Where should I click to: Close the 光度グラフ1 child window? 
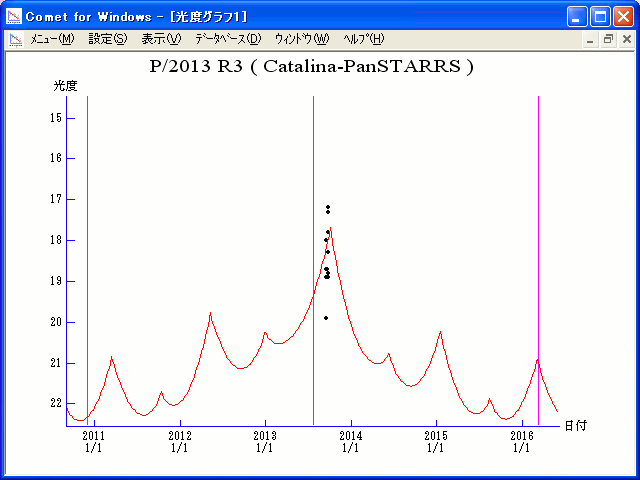click(x=627, y=40)
